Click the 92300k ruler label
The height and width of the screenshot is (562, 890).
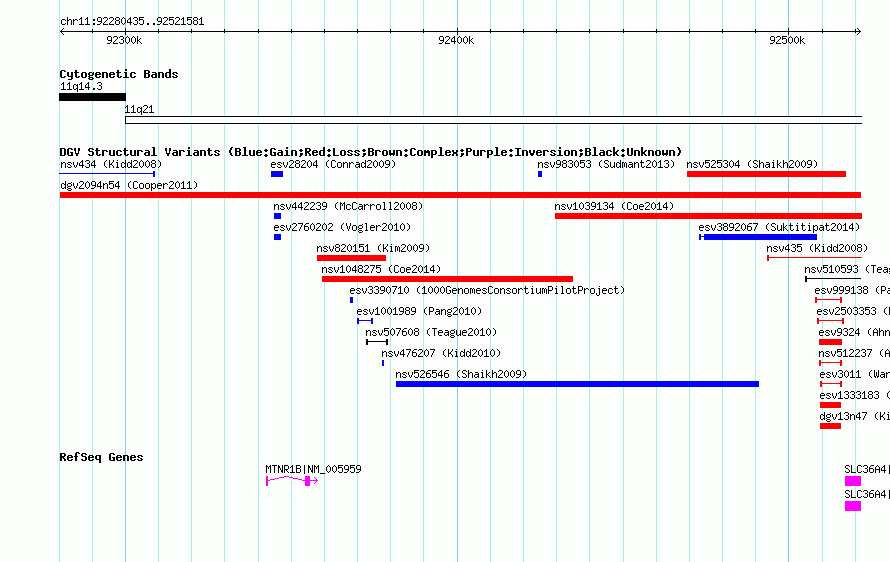click(x=124, y=40)
